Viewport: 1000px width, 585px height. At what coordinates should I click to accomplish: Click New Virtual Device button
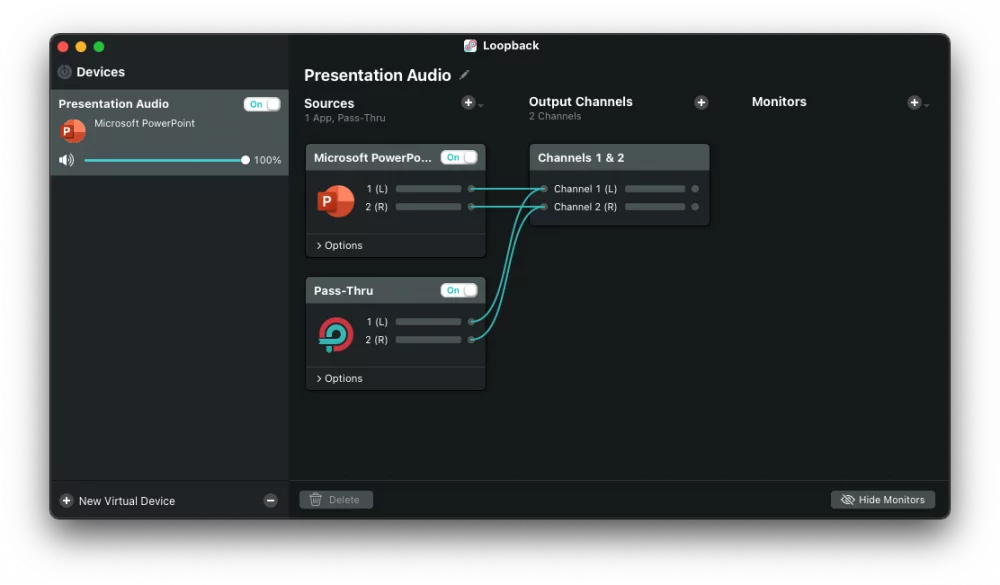point(117,501)
